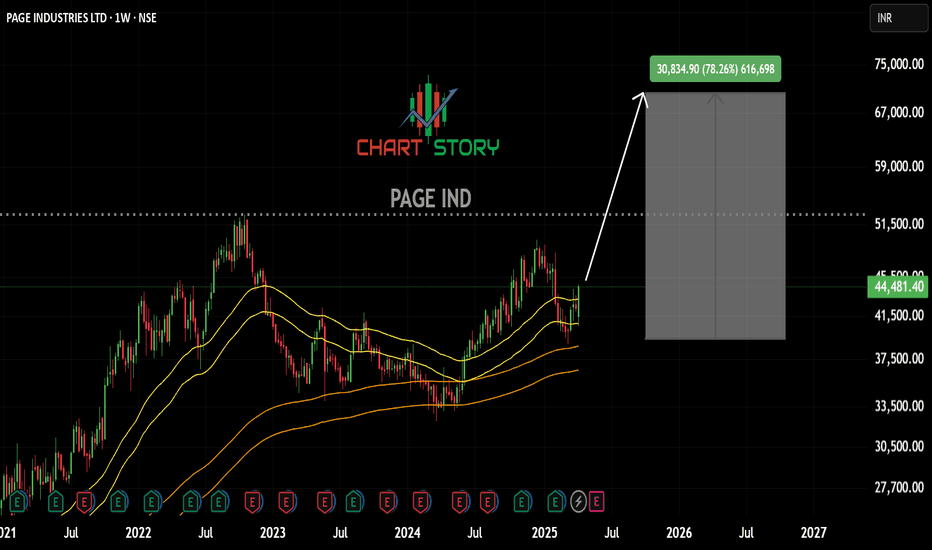This screenshot has height=550, width=932.
Task: Open red earnings marker for May 2023
Action: point(325,502)
